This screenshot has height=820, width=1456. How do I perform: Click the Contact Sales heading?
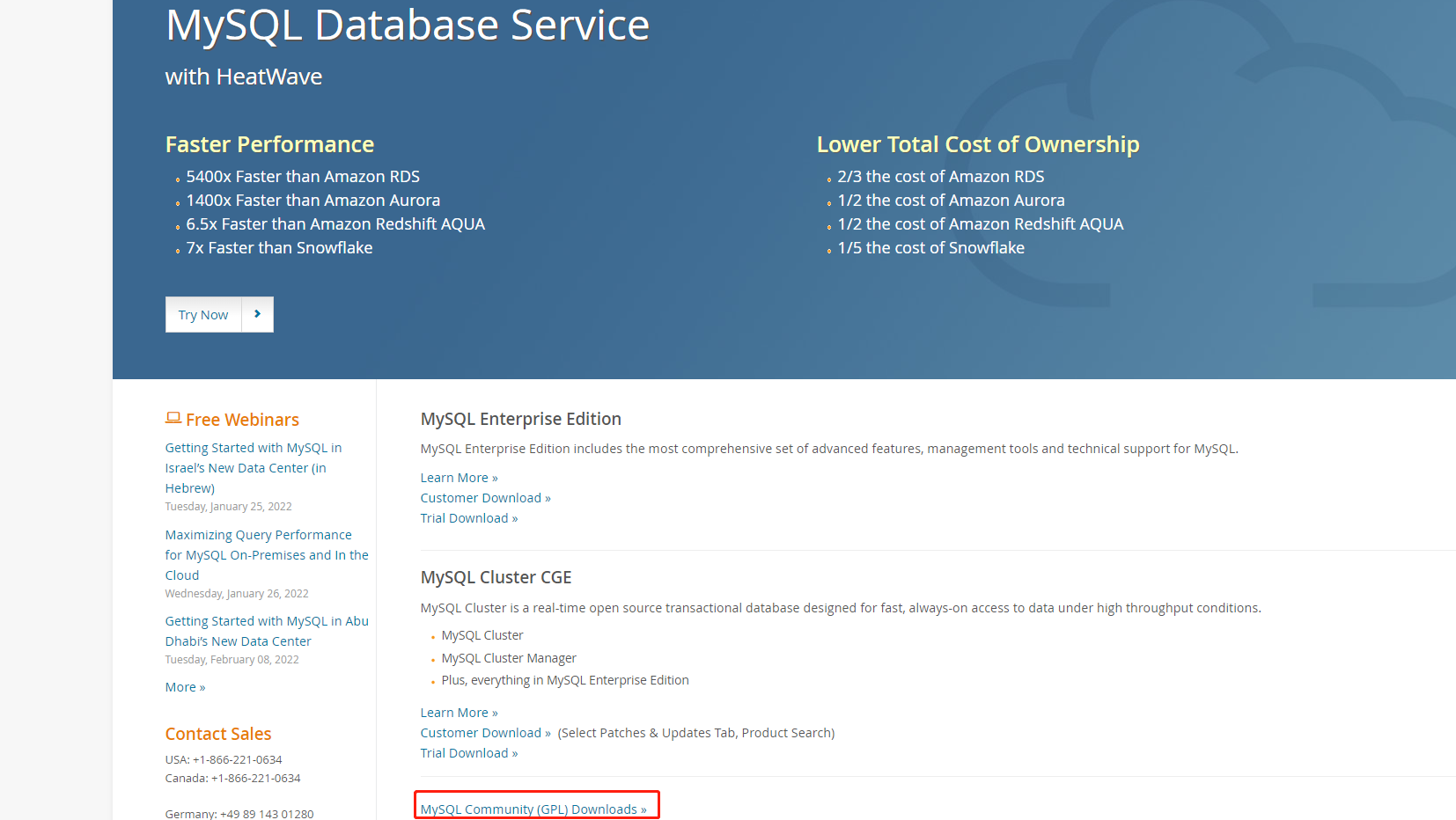pos(218,734)
